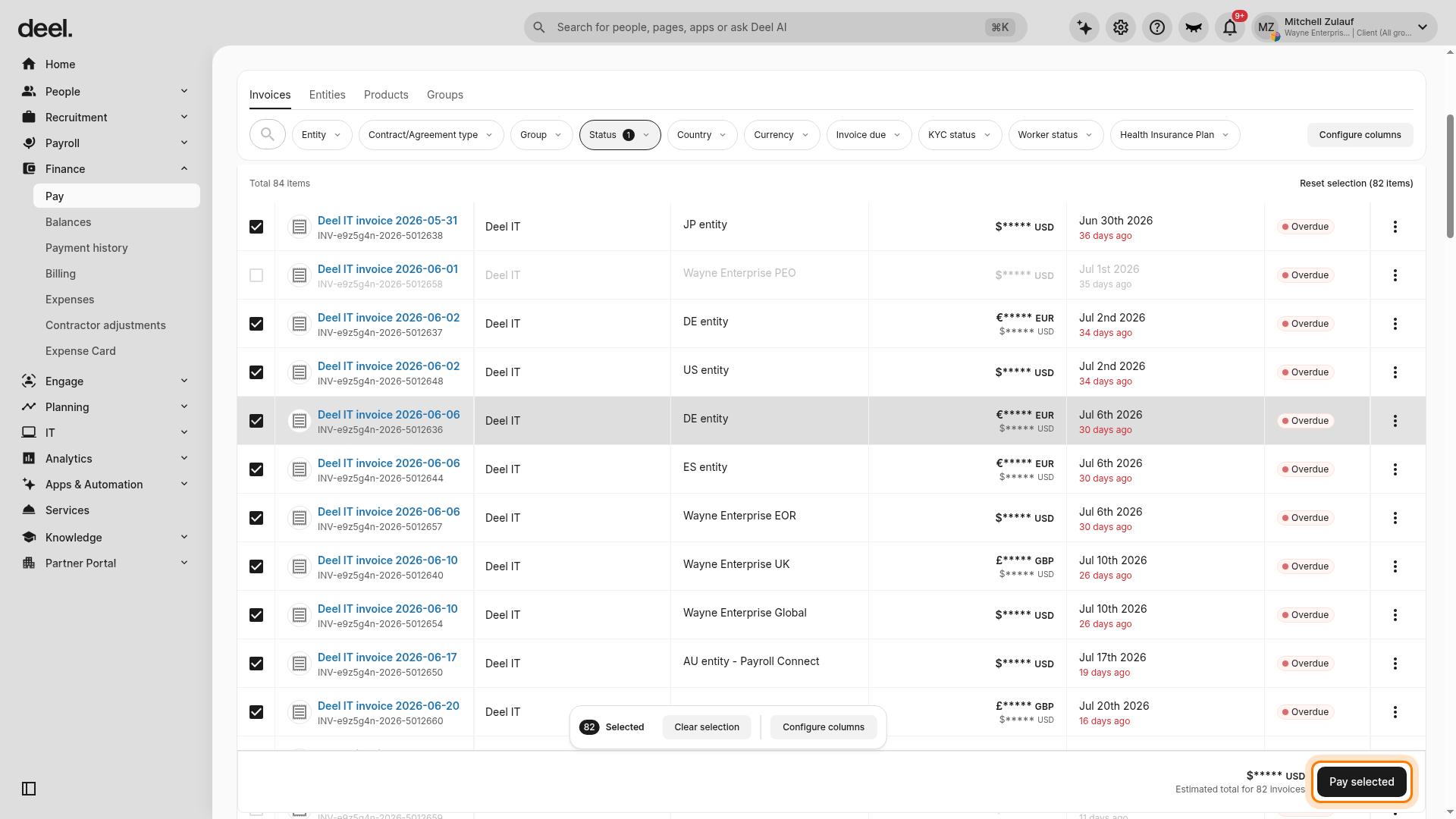Open row menu for invoice INV-e9z5g4n-2026-5012638

coord(1395,227)
